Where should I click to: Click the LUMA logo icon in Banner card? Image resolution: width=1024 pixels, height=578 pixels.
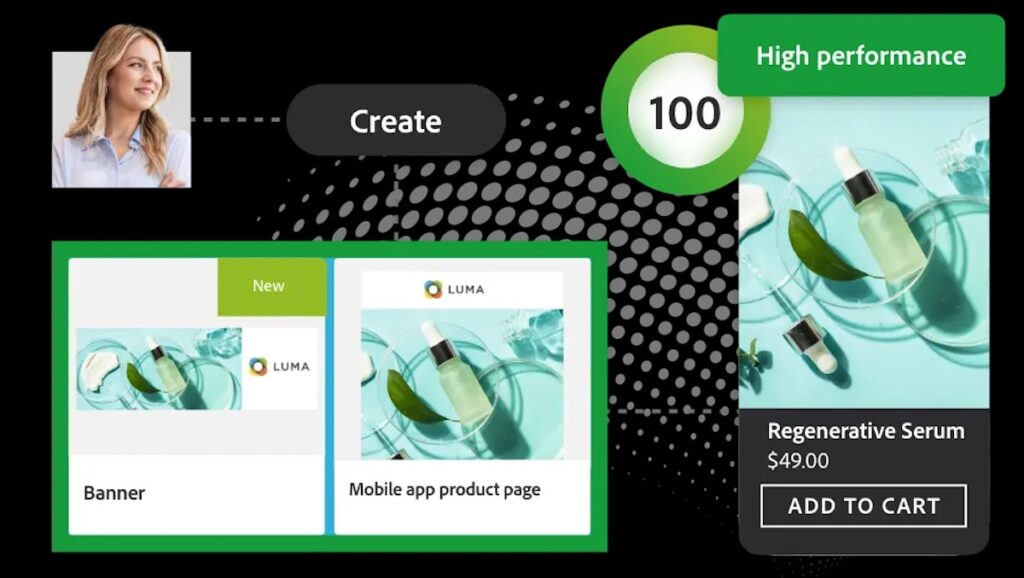point(258,366)
